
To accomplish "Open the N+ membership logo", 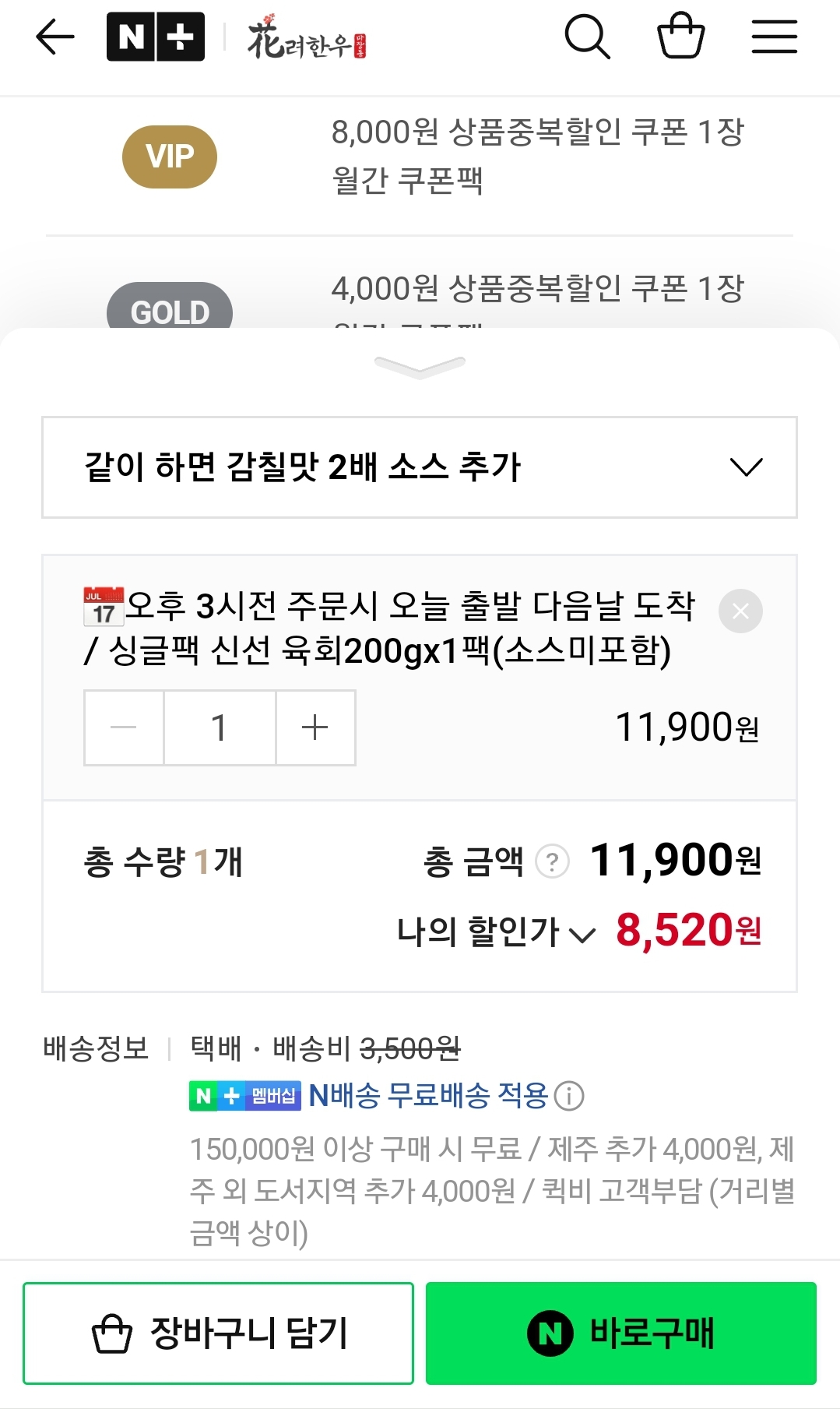I will 156,37.
